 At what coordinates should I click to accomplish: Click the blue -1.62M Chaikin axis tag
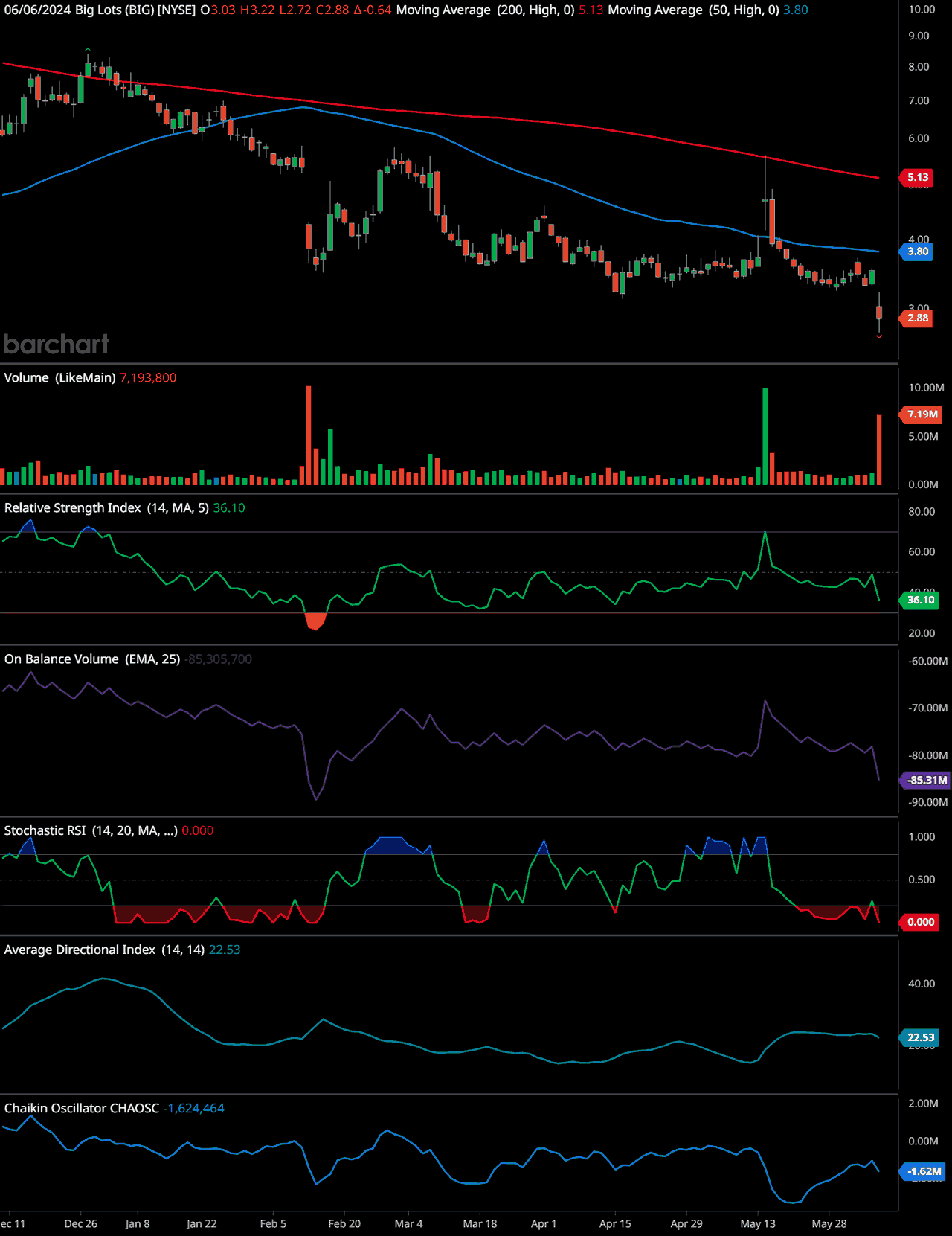click(924, 1171)
